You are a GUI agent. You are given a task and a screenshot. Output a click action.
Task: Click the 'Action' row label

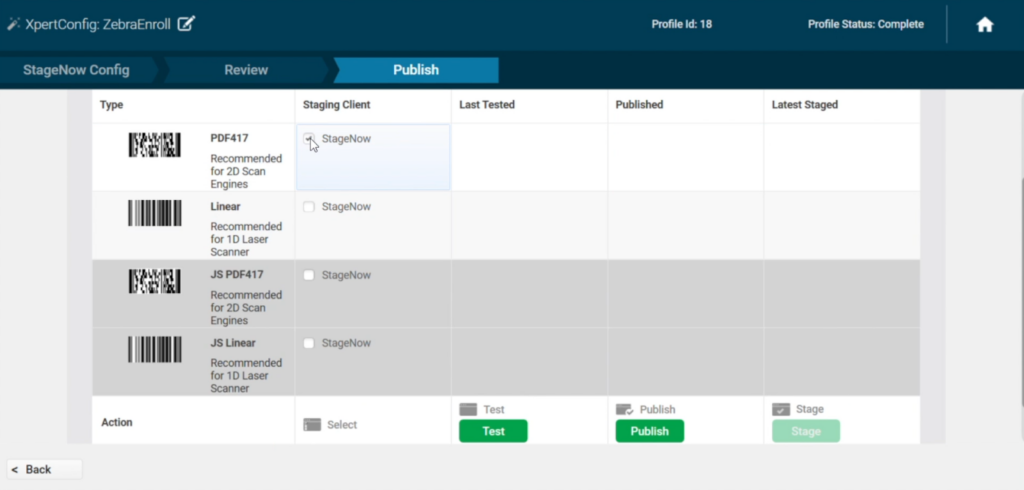coord(117,423)
